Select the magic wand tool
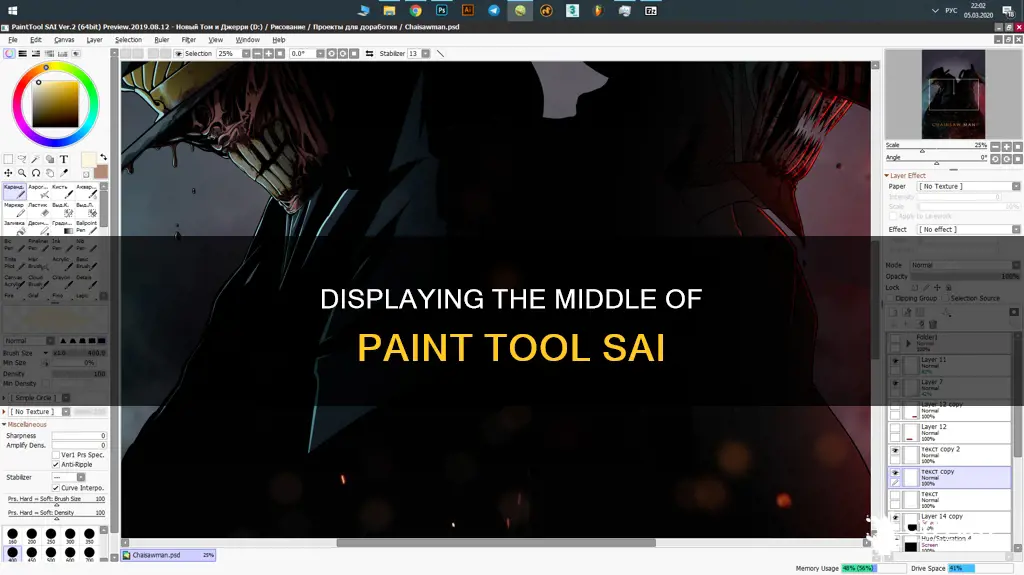 (35, 159)
